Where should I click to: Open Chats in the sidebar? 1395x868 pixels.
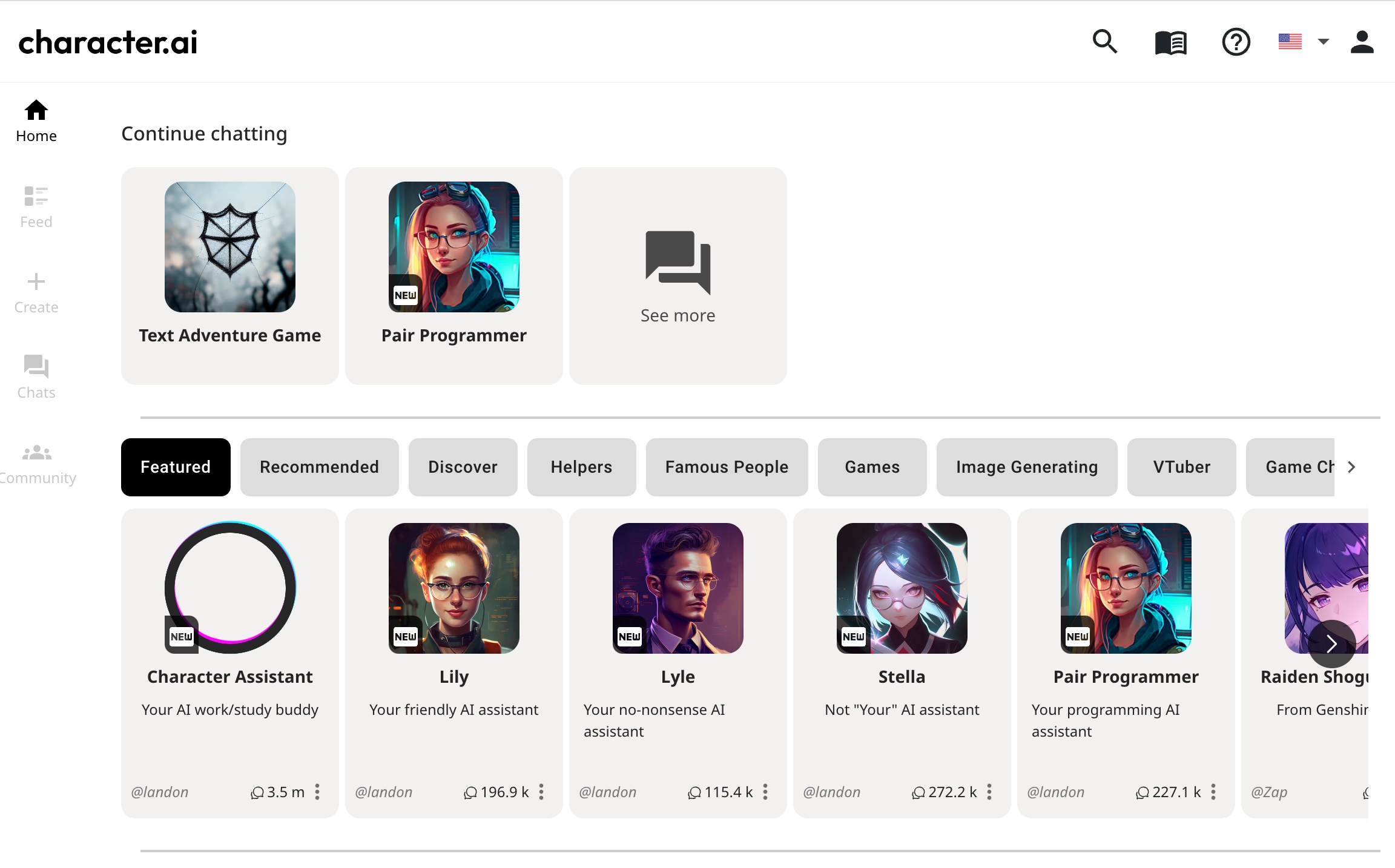click(x=36, y=378)
